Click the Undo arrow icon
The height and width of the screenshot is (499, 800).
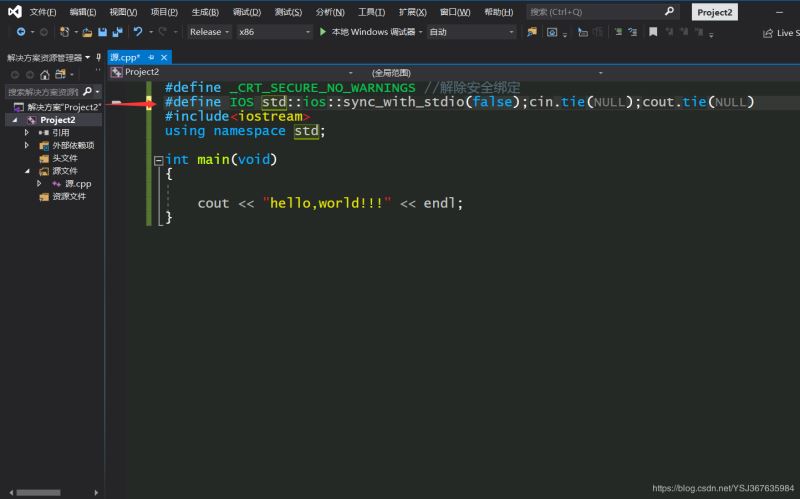tap(137, 32)
